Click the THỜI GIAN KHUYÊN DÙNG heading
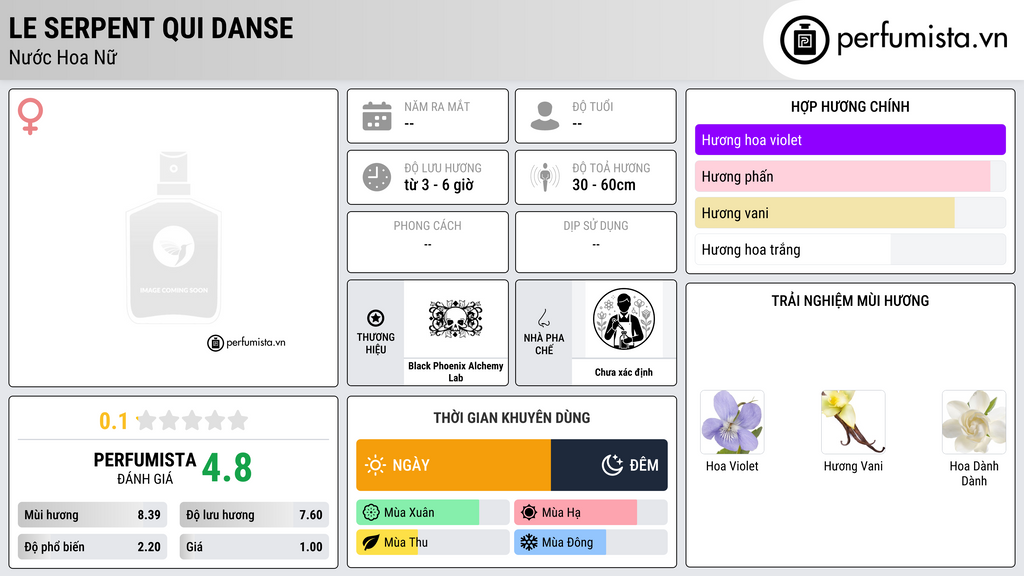Image resolution: width=1024 pixels, height=576 pixels. 512,418
